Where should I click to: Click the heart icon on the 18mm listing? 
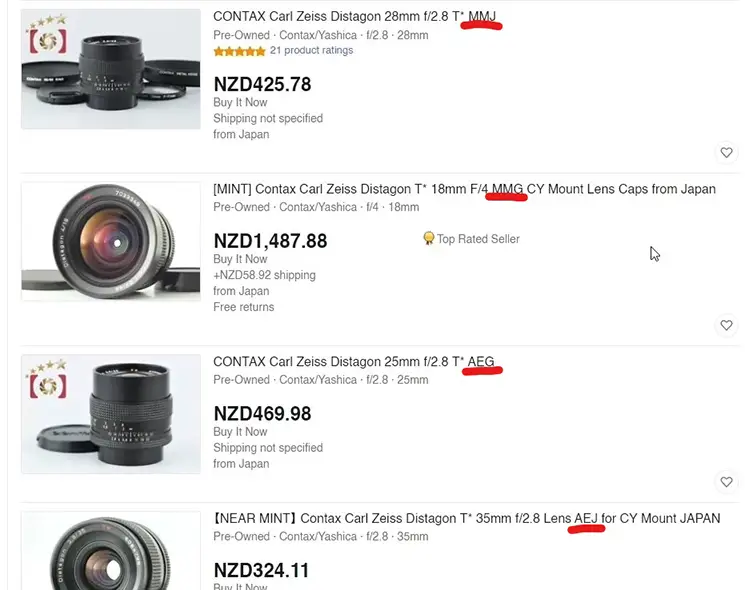(727, 325)
